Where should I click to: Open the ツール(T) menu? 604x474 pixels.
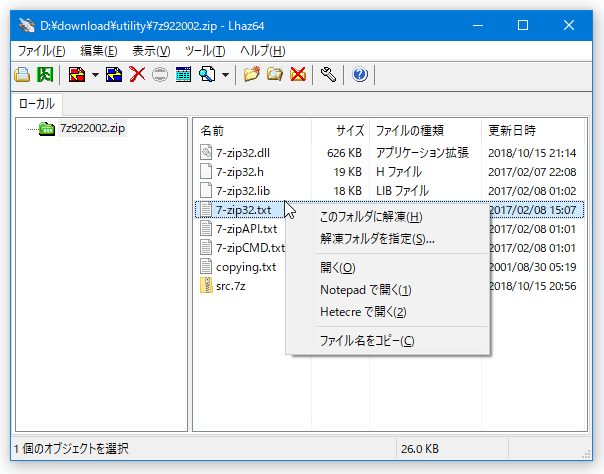(x=205, y=51)
